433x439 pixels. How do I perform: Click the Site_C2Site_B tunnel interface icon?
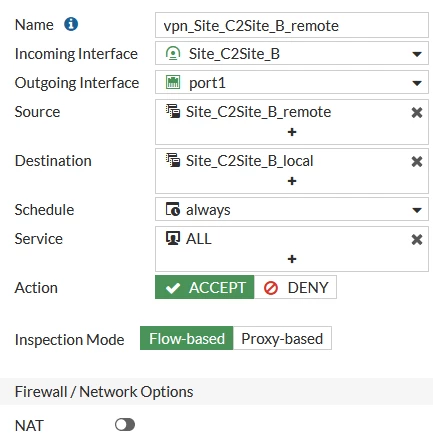click(x=173, y=53)
